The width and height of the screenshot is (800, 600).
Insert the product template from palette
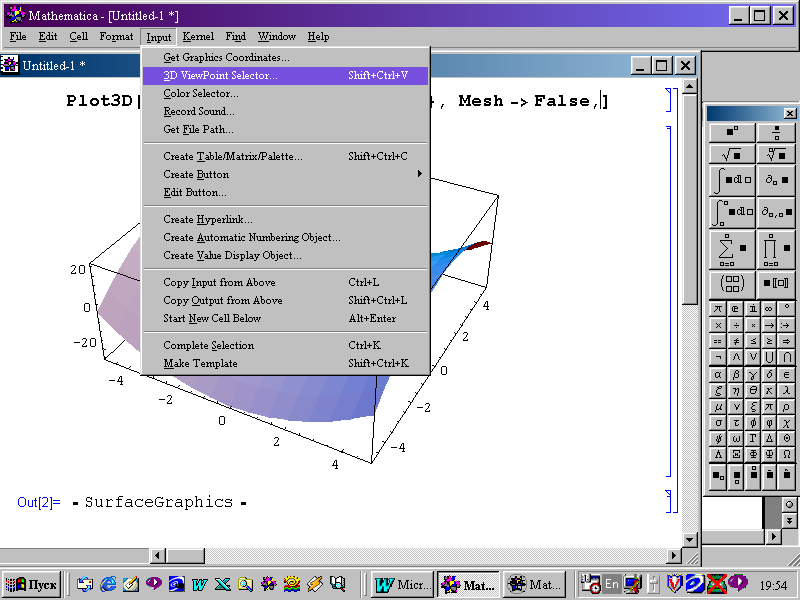click(776, 249)
